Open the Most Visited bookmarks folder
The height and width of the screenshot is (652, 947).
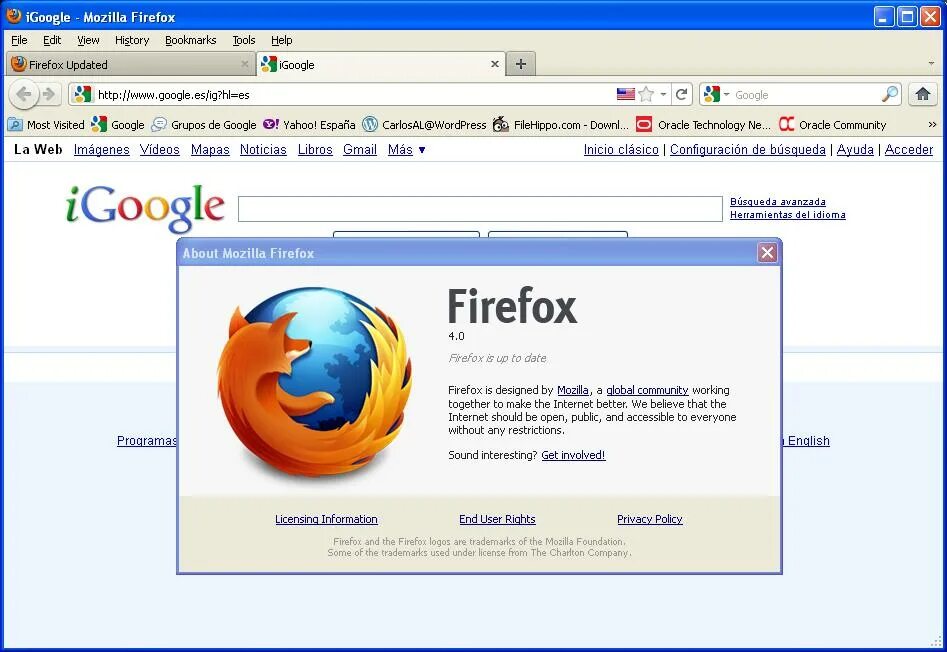(46, 125)
